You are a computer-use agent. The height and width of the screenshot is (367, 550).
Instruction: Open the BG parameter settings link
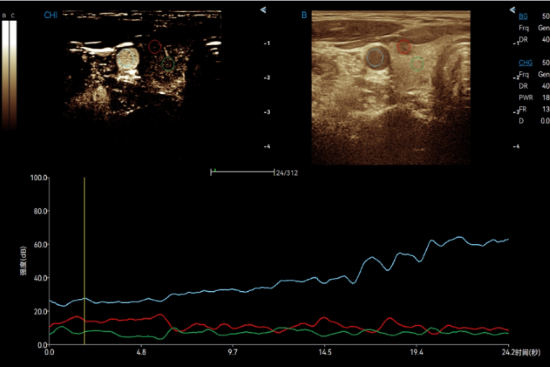523,16
